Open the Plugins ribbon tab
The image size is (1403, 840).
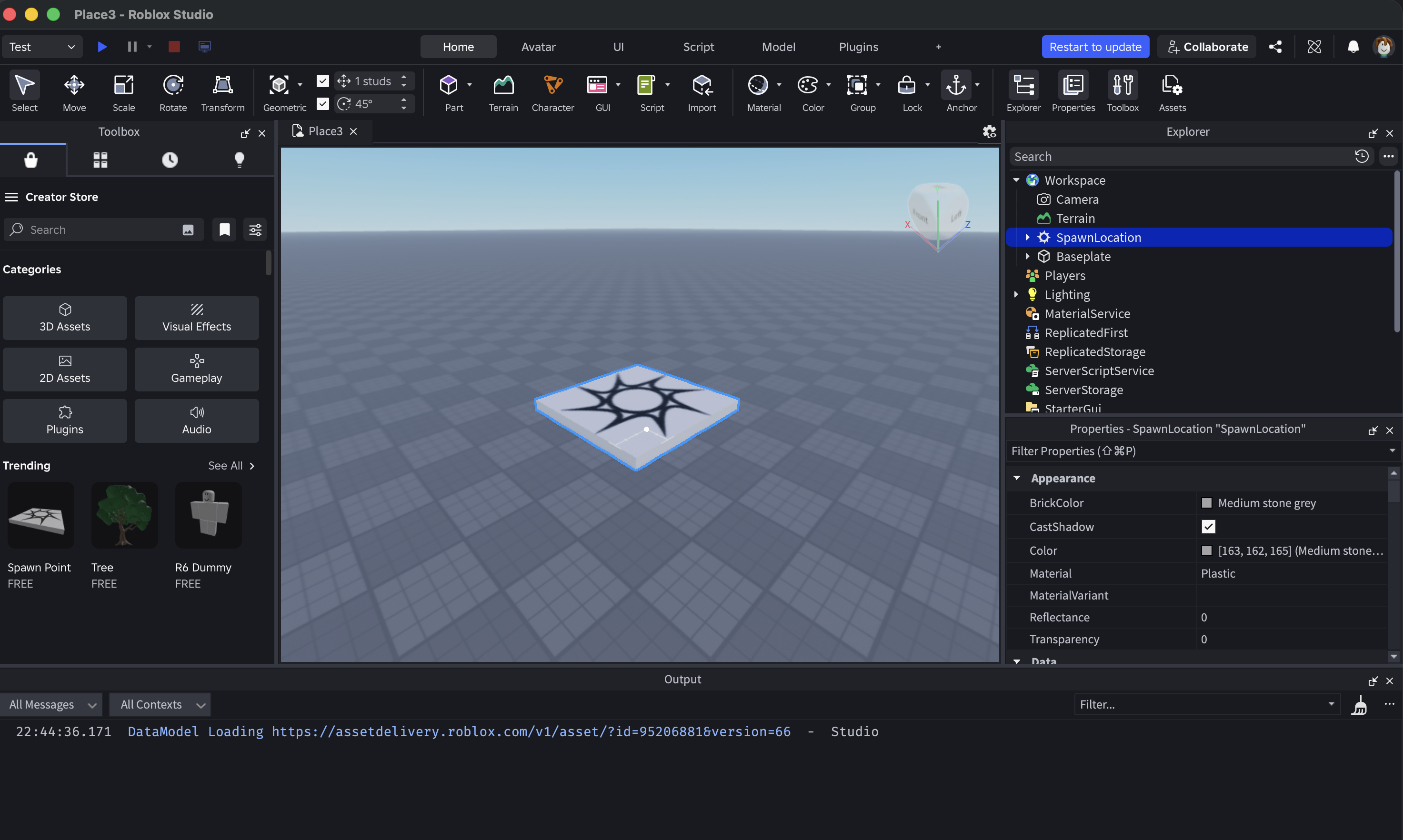(x=858, y=46)
